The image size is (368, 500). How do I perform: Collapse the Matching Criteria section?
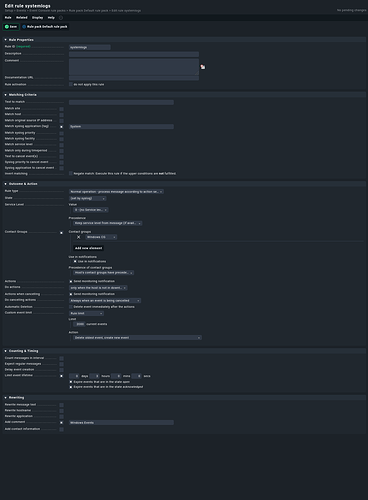click(6, 95)
